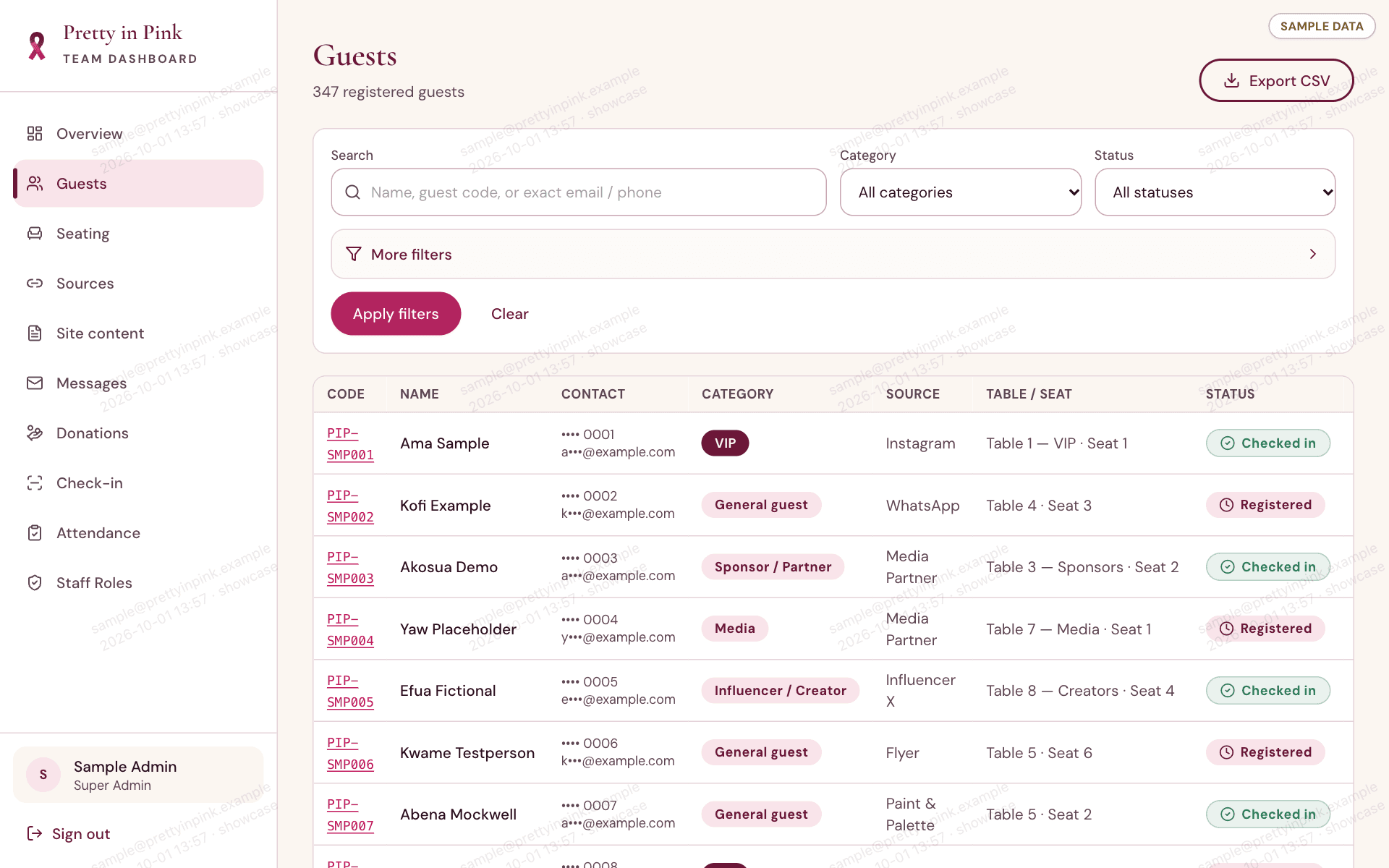
Task: Click Ama Sample's VIP category badge
Action: (725, 443)
